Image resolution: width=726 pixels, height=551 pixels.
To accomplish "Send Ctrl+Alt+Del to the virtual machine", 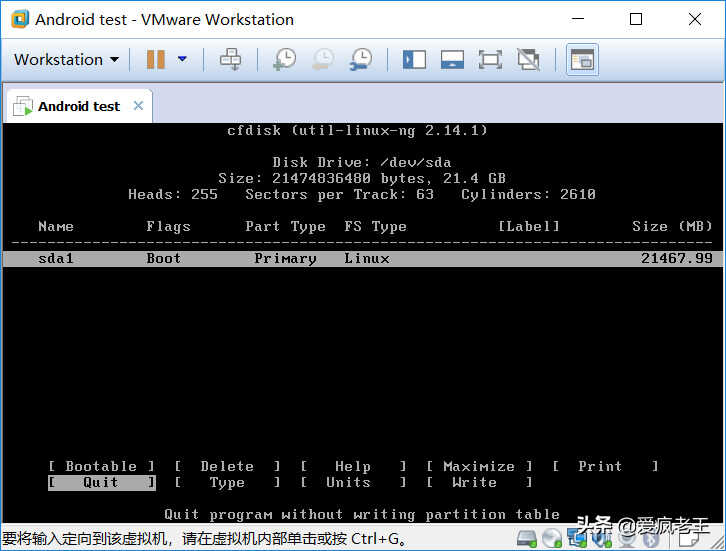I will [230, 59].
